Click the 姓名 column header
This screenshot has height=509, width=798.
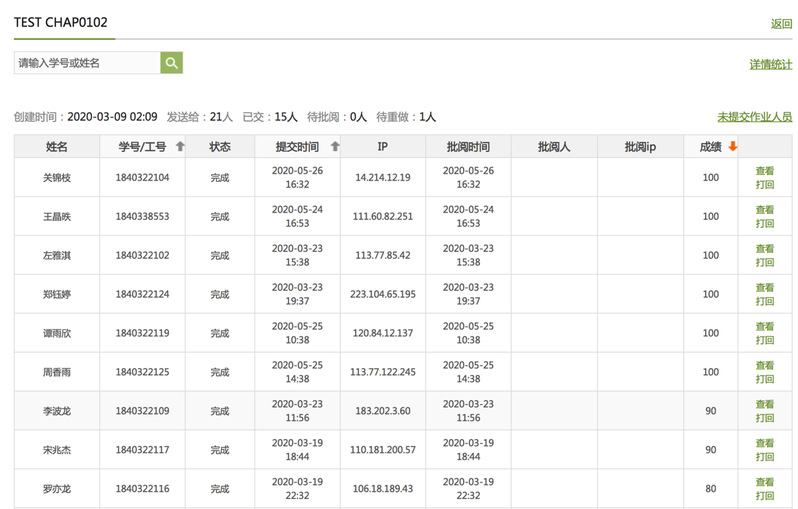coord(56,147)
